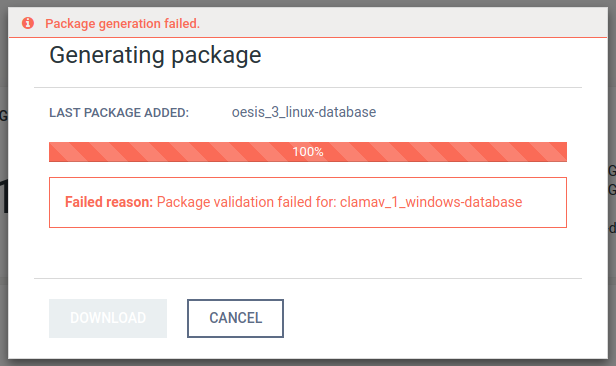Click the red info icon in alert banner
The width and height of the screenshot is (616, 366).
(x=28, y=23)
